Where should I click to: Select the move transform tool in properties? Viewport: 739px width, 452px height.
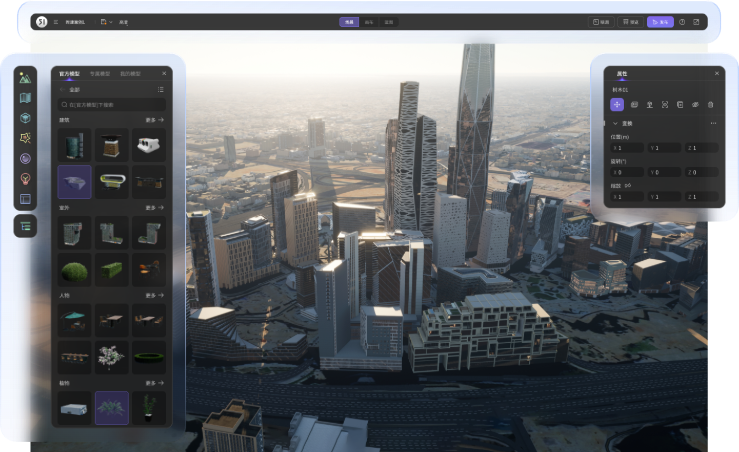tap(617, 104)
